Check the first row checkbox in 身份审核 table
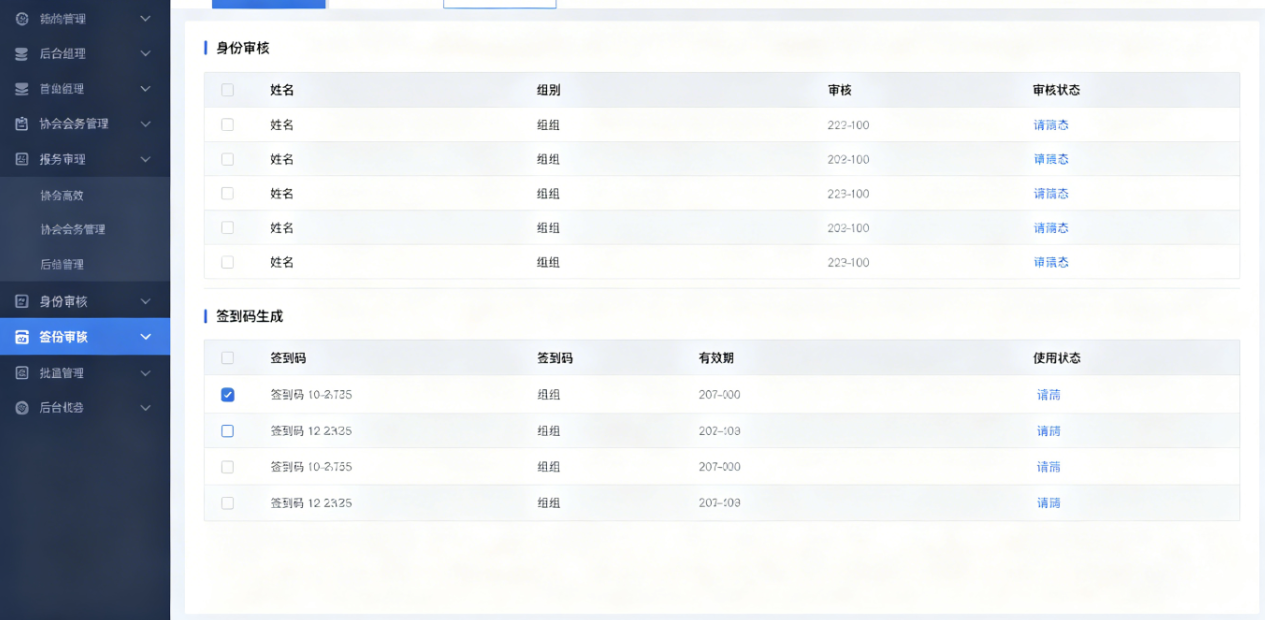This screenshot has width=1265, height=620. coord(227,125)
